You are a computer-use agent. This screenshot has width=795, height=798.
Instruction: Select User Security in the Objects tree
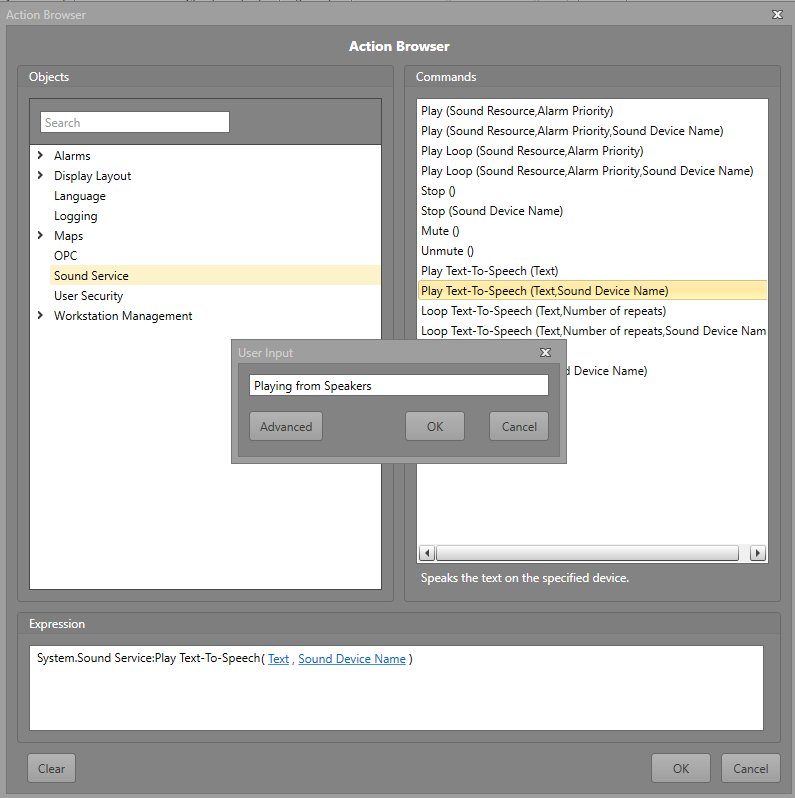88,295
